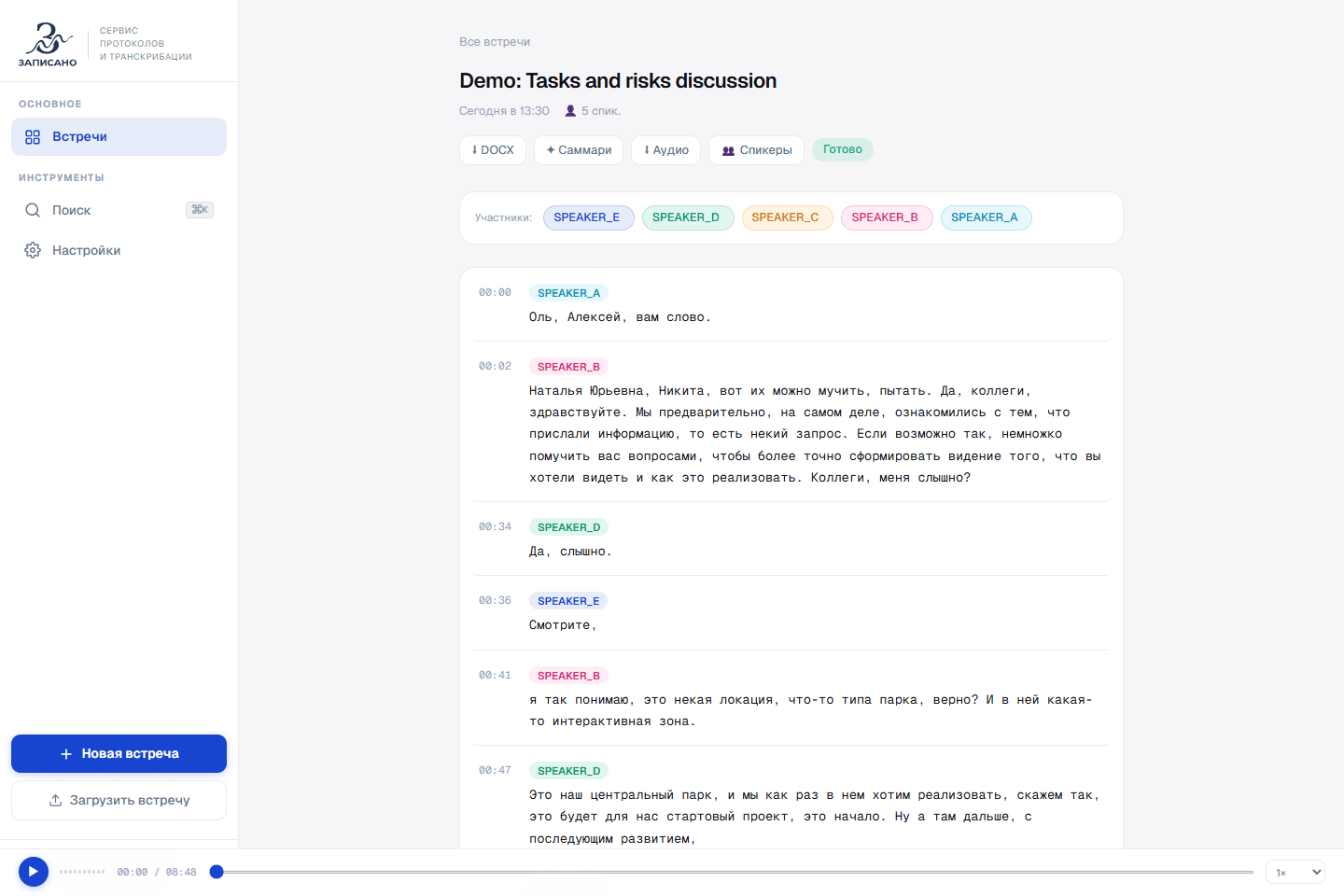Image resolution: width=1344 pixels, height=896 pixels.
Task: Click the ⌘K shortcut badge
Action: (x=200, y=210)
